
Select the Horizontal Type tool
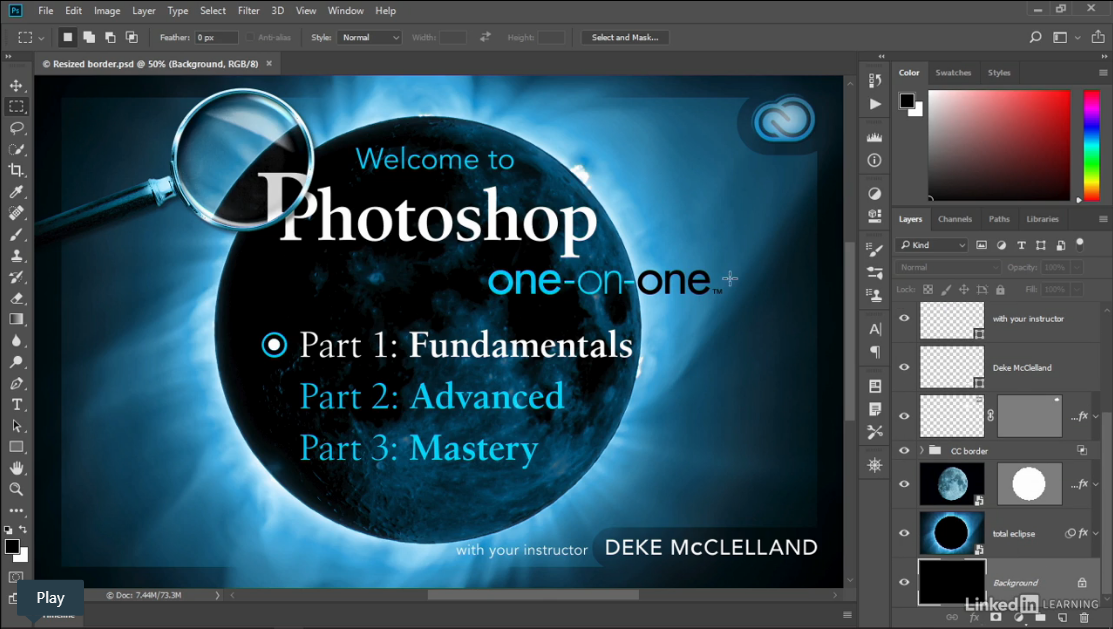coord(16,405)
